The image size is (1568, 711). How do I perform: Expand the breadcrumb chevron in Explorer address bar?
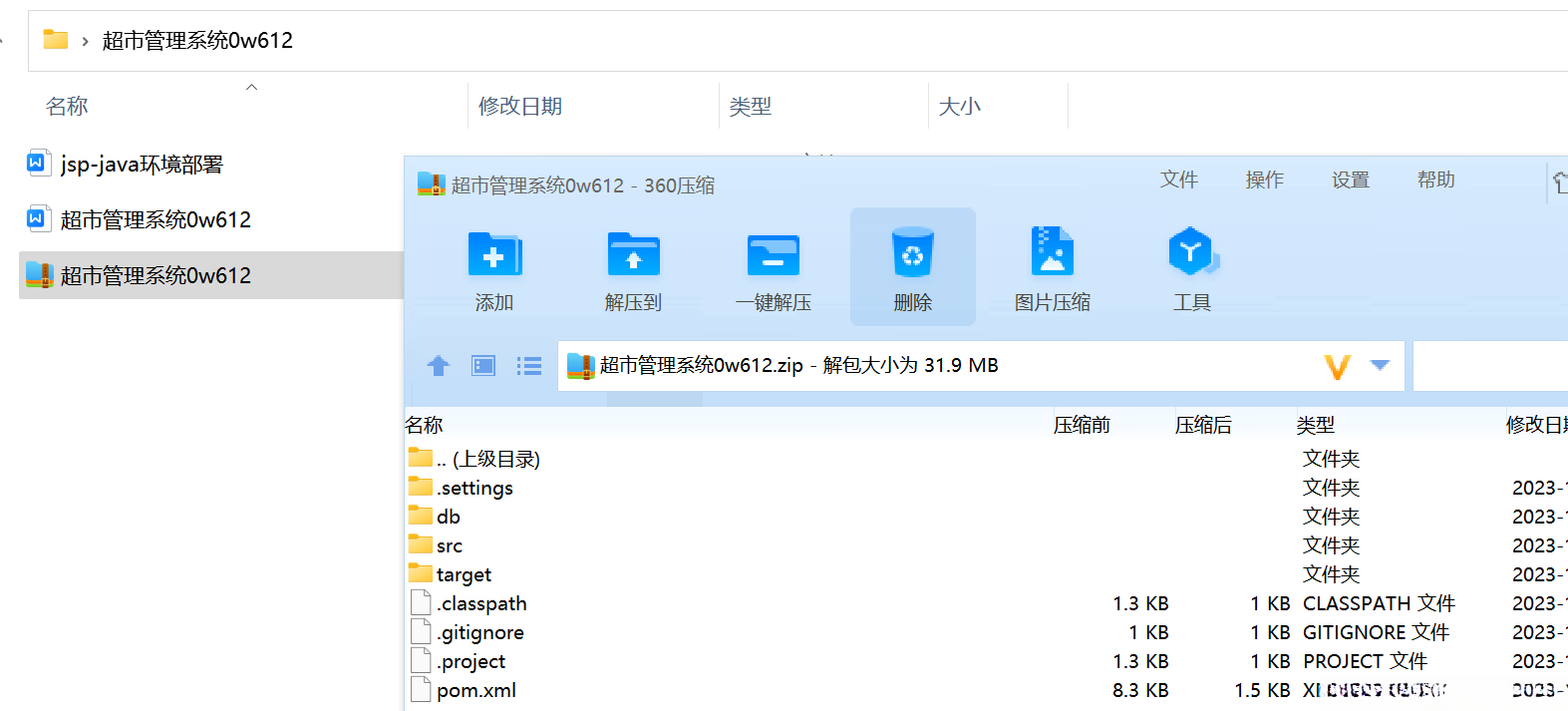pos(85,41)
